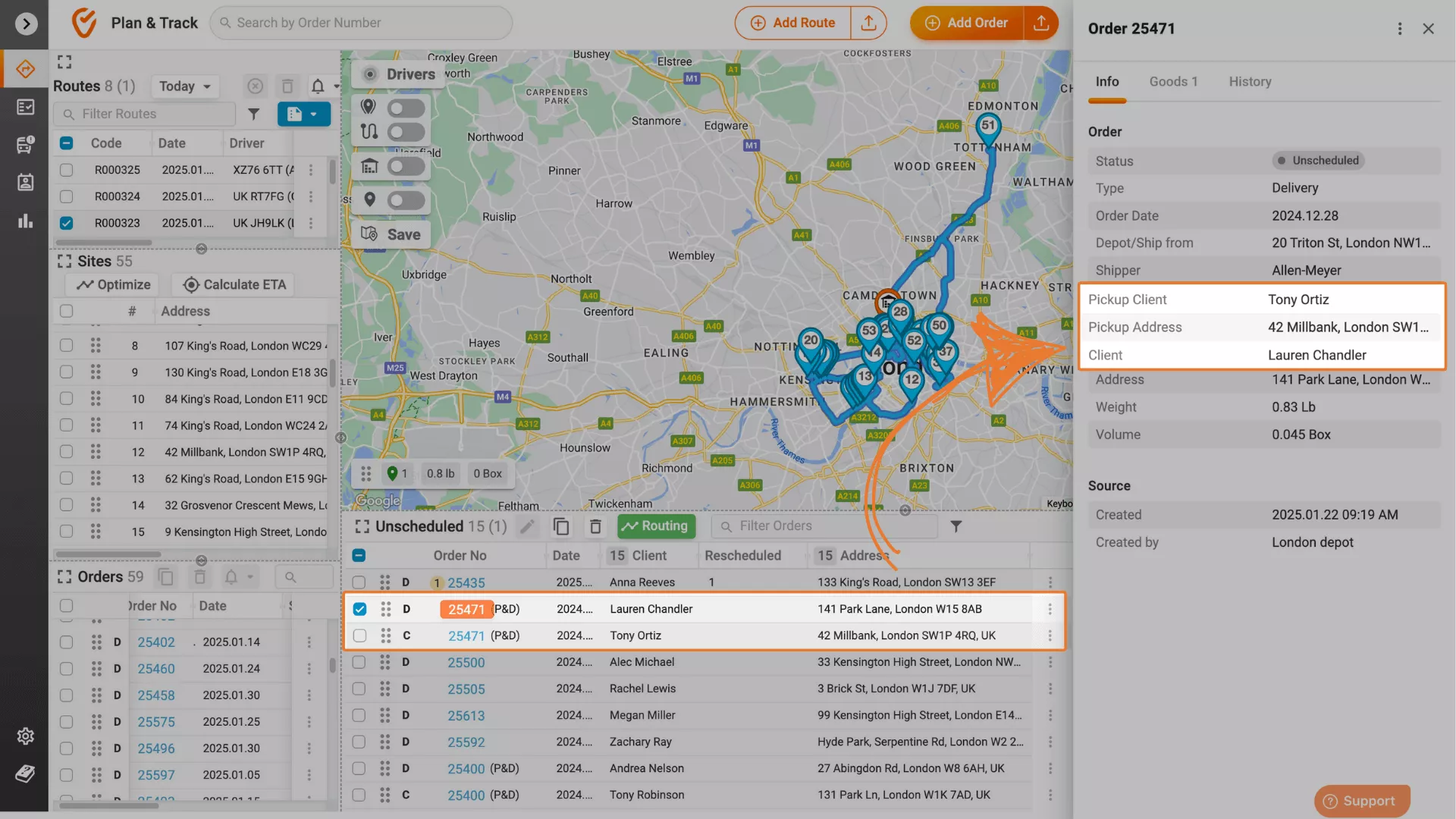
Task: Click the trash icon in Unscheduled toolbar
Action: pyautogui.click(x=595, y=526)
